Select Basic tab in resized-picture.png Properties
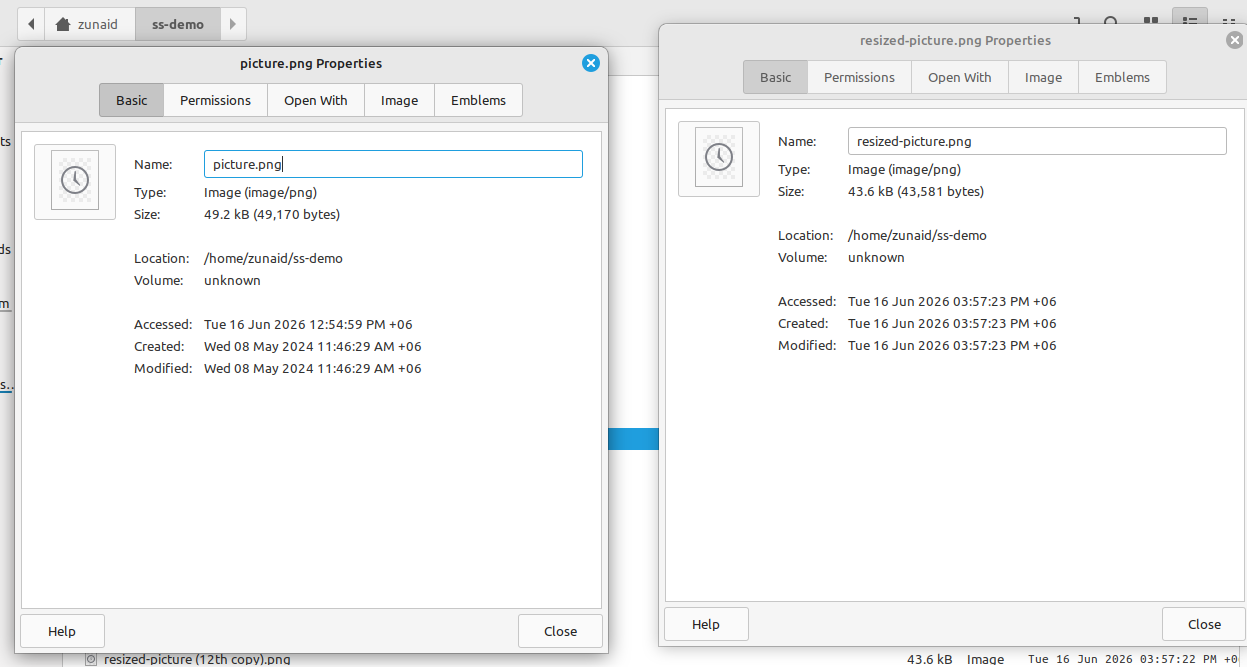The width and height of the screenshot is (1247, 667). coord(775,77)
